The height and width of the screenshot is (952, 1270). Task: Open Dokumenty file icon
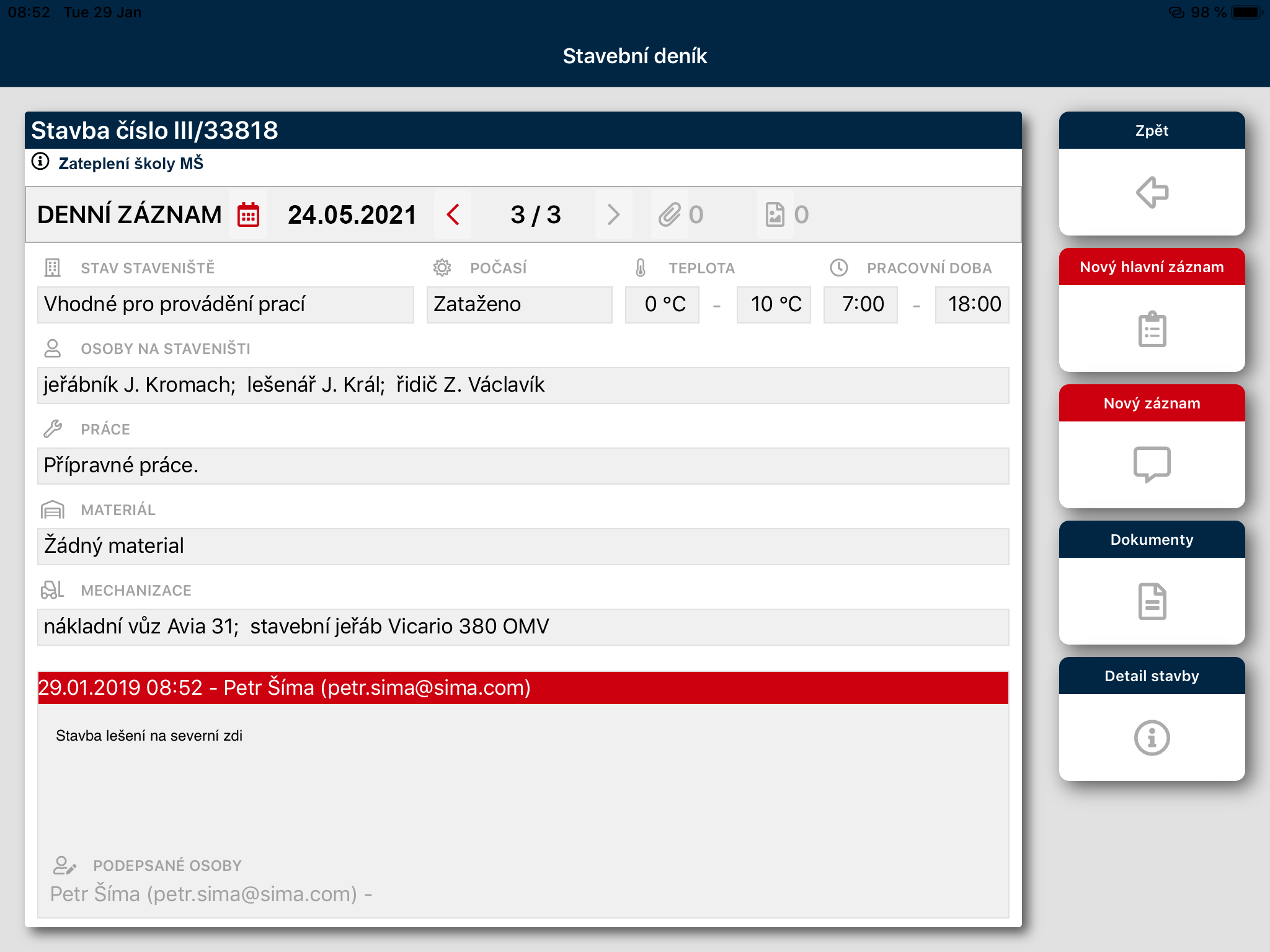(x=1152, y=601)
